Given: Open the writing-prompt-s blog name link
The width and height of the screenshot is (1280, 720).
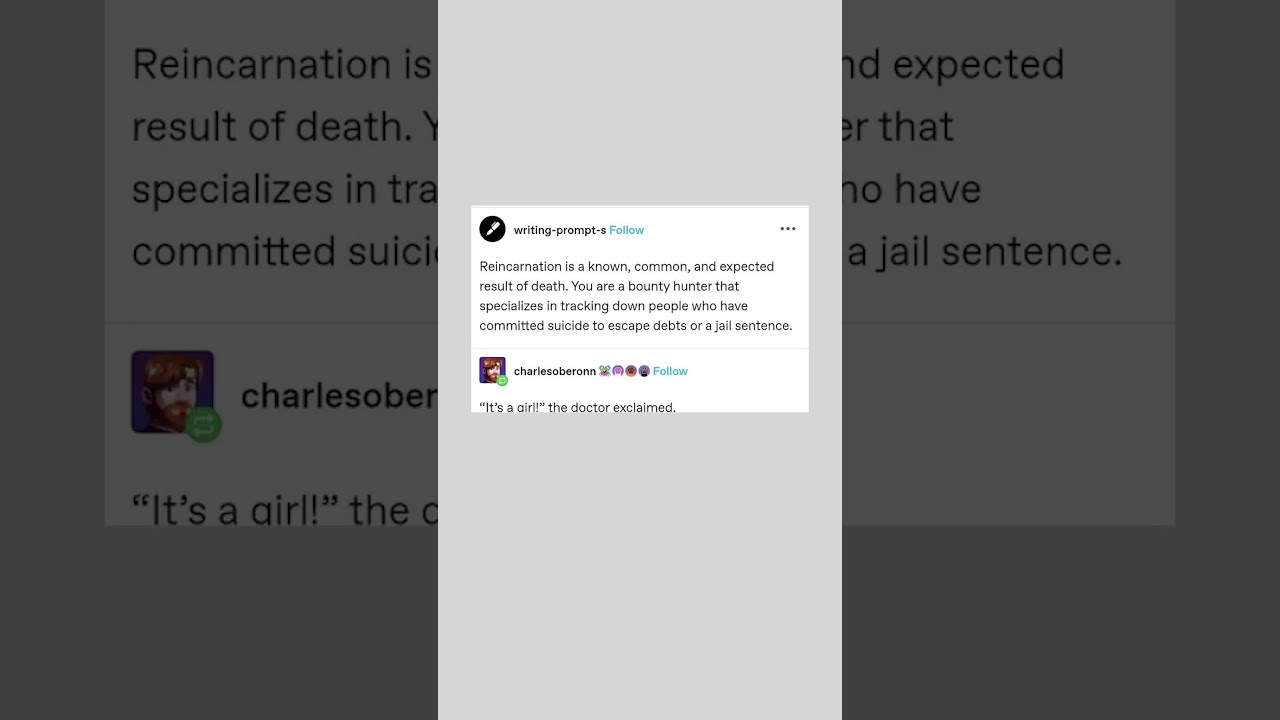Looking at the screenshot, I should click(560, 230).
